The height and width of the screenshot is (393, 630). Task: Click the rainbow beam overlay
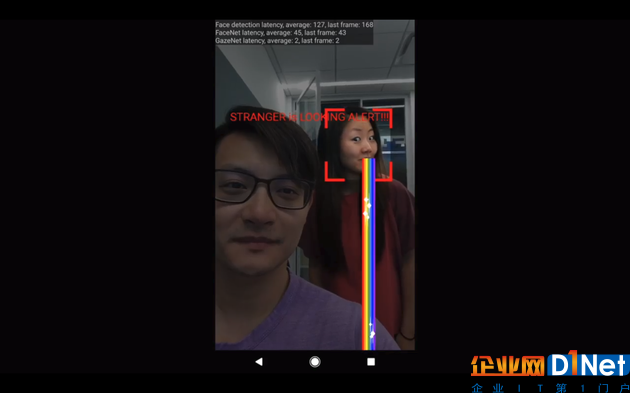(x=369, y=254)
